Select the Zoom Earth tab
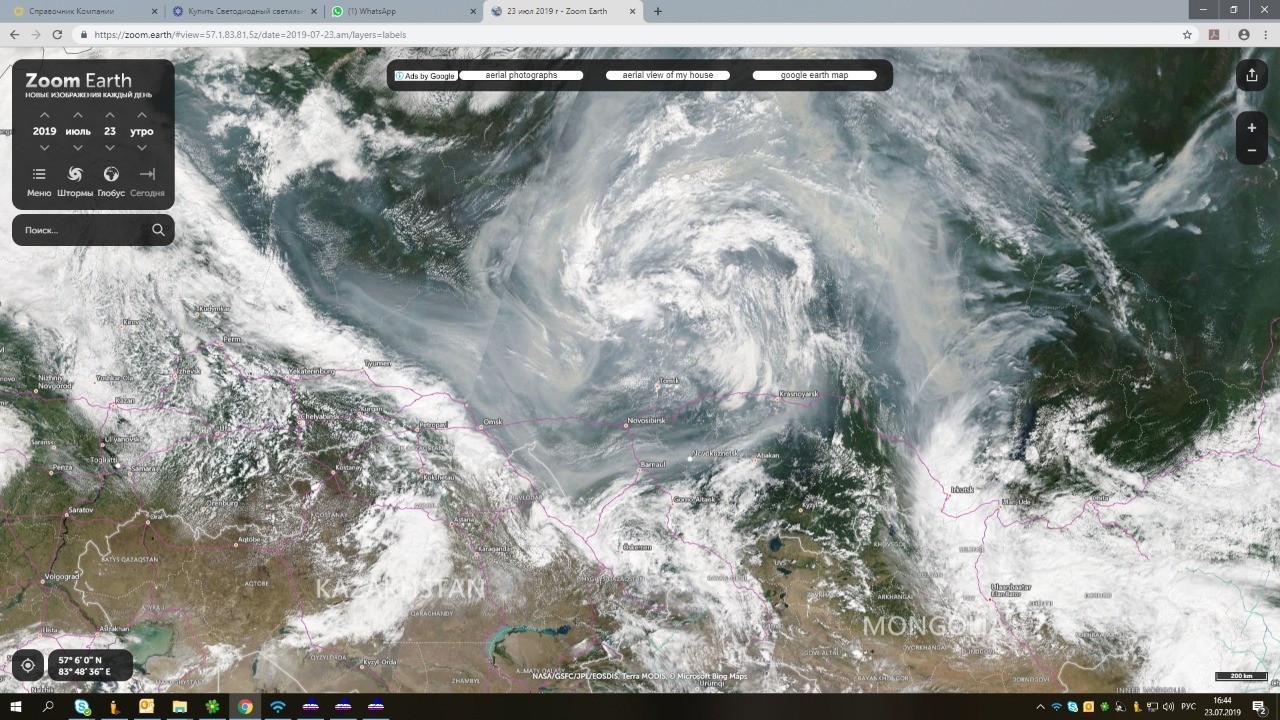The height and width of the screenshot is (720, 1280). 564,11
